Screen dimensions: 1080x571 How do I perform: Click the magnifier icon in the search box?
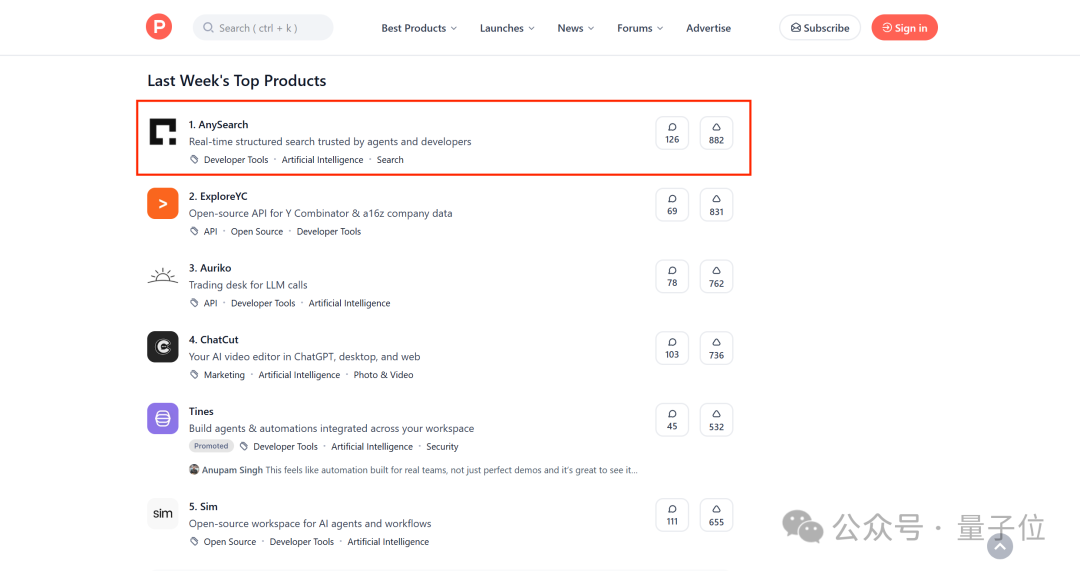(x=208, y=28)
